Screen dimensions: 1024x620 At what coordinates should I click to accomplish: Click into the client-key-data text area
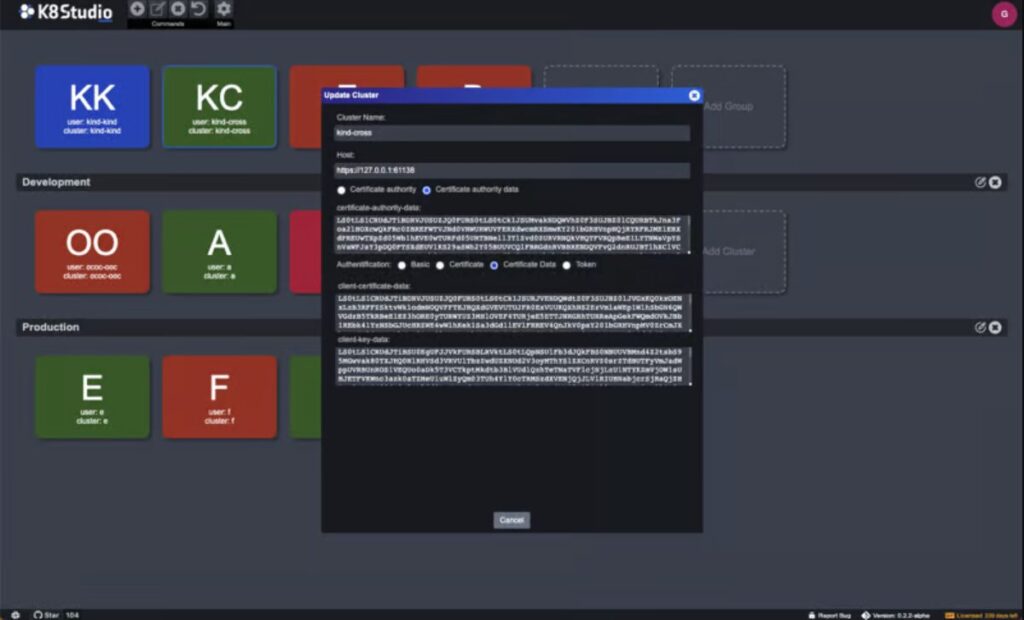(513, 366)
